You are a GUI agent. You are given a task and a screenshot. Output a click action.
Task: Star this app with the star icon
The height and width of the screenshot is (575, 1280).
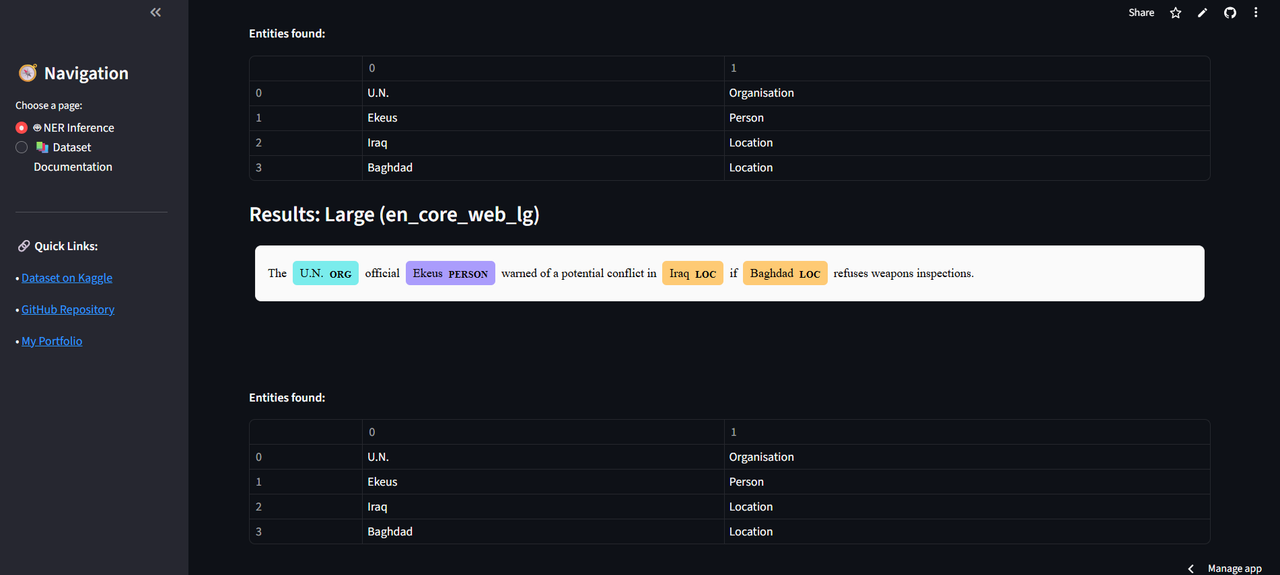coord(1176,13)
